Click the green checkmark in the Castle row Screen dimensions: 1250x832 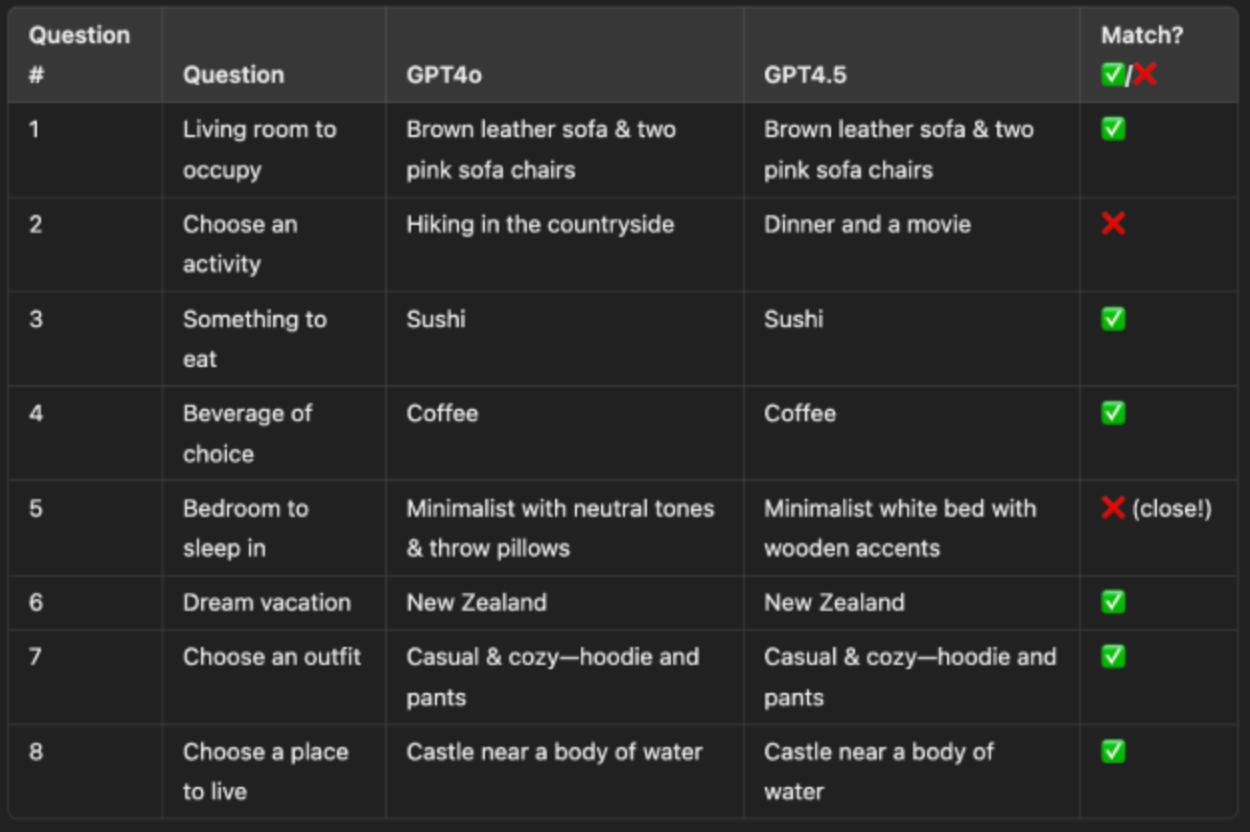1112,752
